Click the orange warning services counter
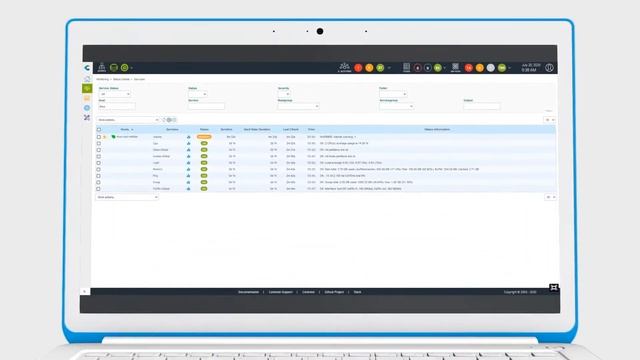This screenshot has width=640, height=360. click(480, 68)
